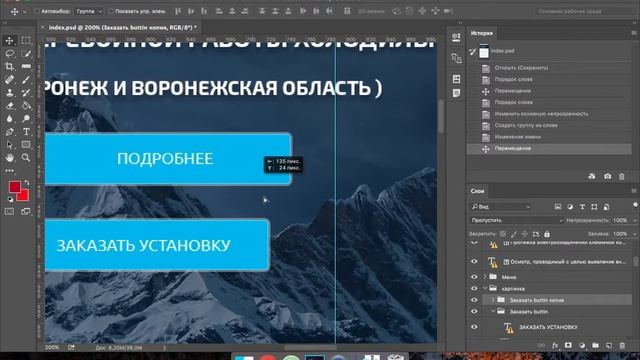Select the Path Selection tool
The height and width of the screenshot is (360, 640).
coord(9,145)
